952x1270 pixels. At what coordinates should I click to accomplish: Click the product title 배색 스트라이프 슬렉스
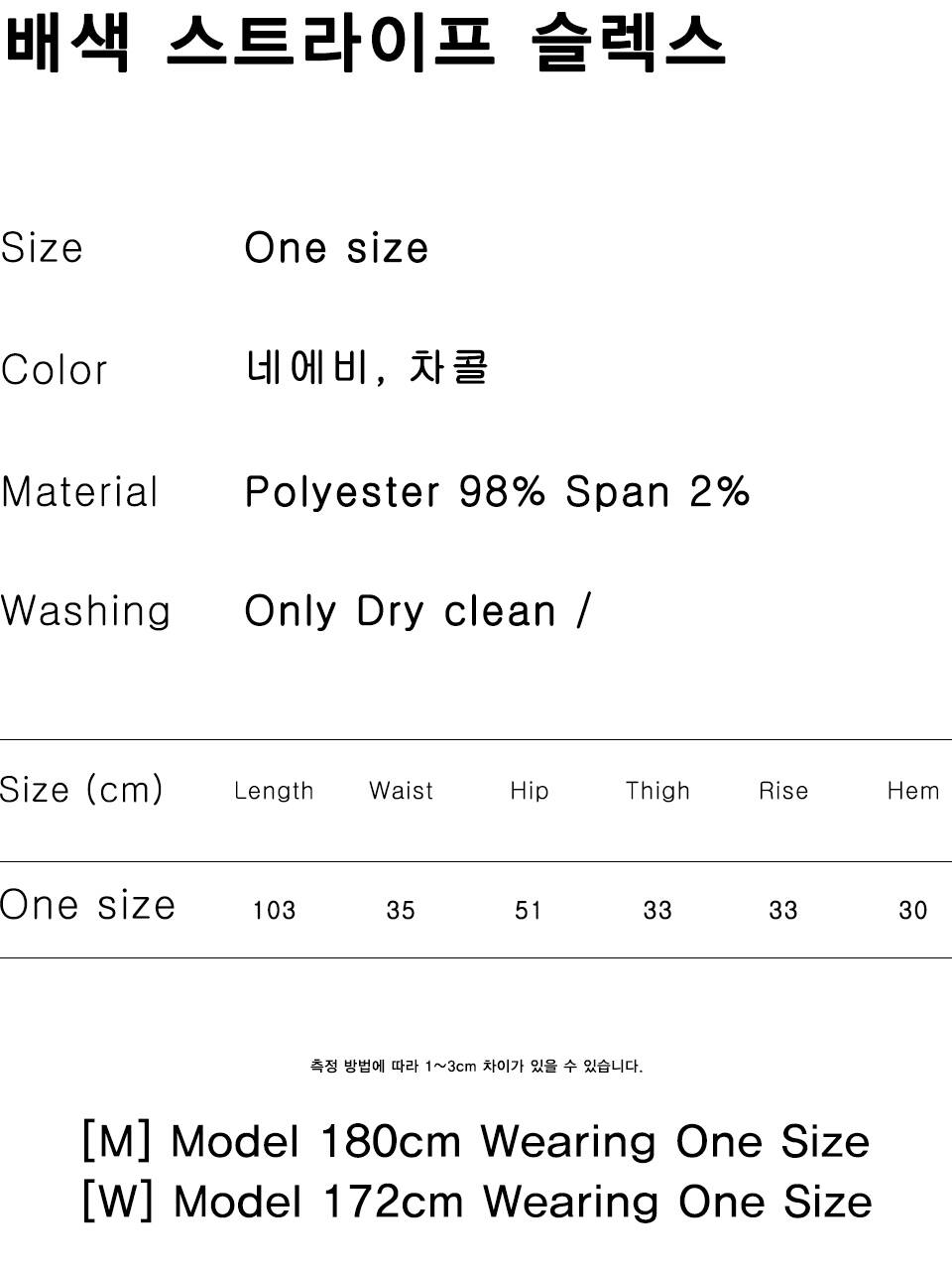coord(365,43)
